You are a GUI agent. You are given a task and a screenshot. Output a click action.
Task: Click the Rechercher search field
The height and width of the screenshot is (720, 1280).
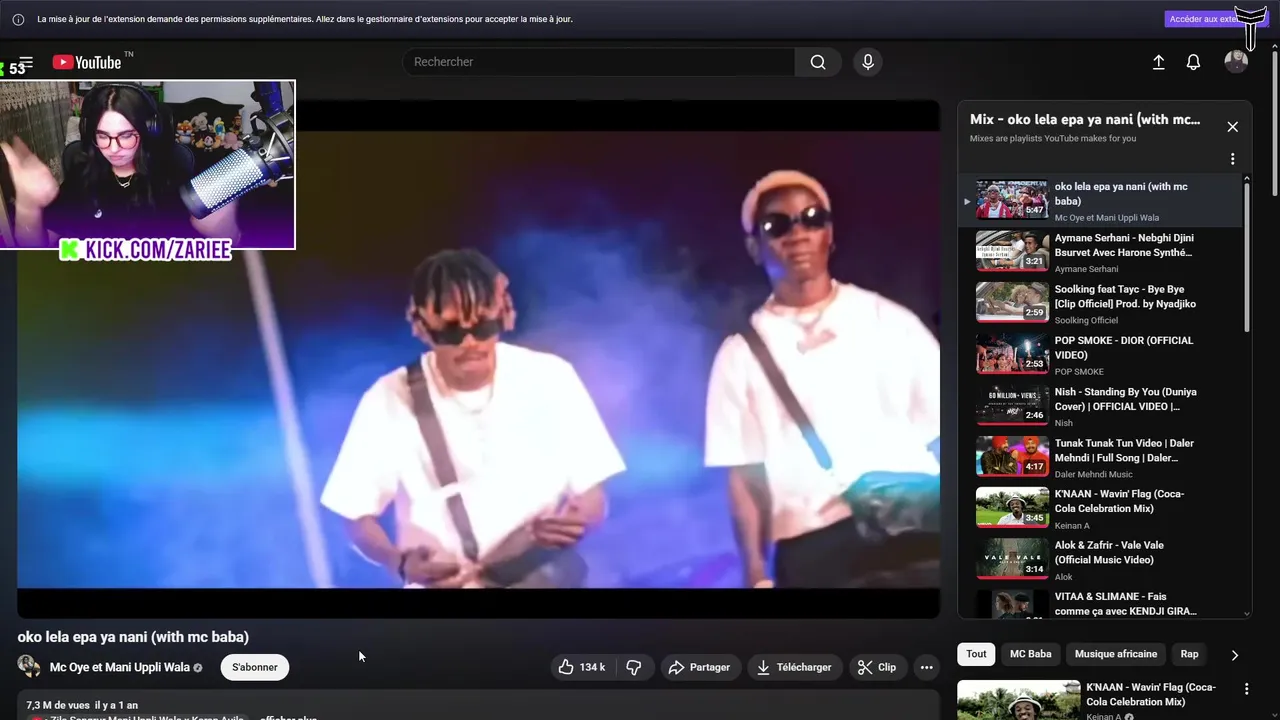pos(598,62)
